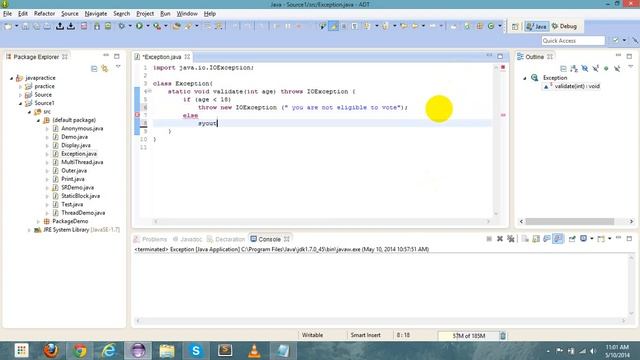Open Skype from the taskbar
The width and height of the screenshot is (640, 360).
pos(196,351)
